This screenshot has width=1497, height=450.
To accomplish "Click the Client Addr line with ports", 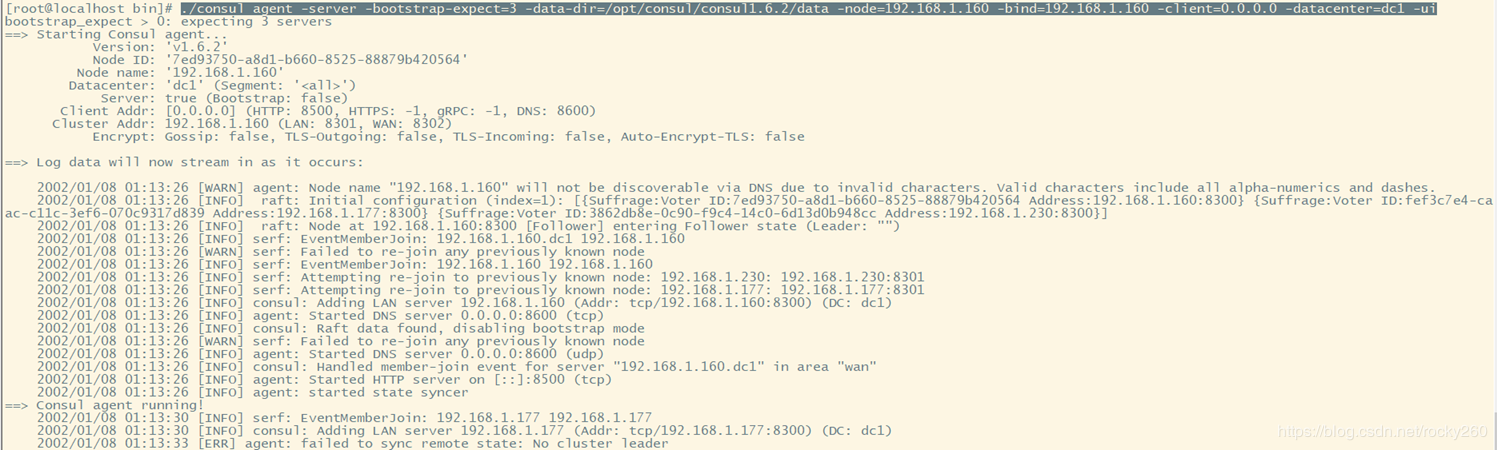I will (x=328, y=111).
